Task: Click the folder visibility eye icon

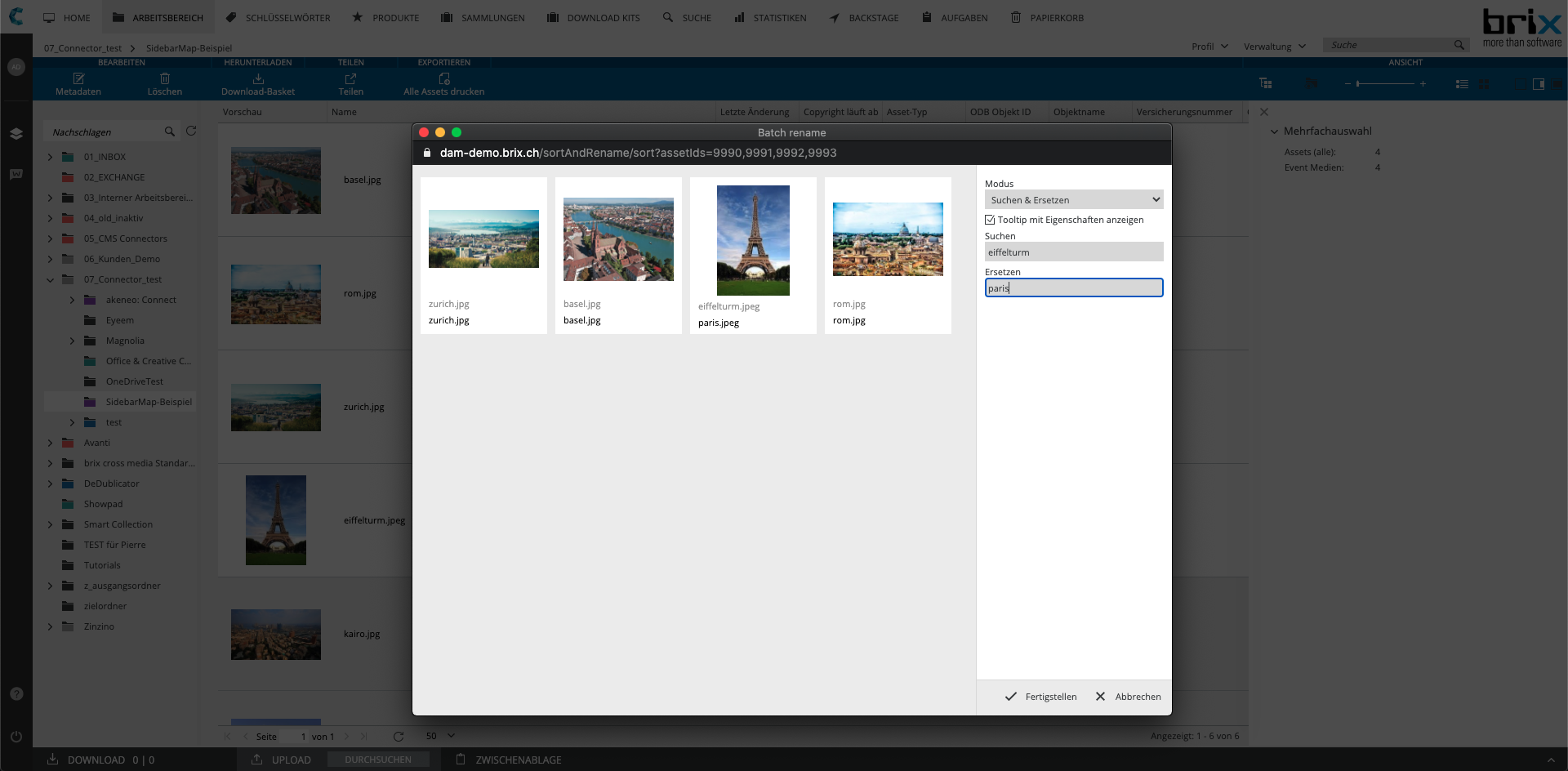Action: (1312, 83)
